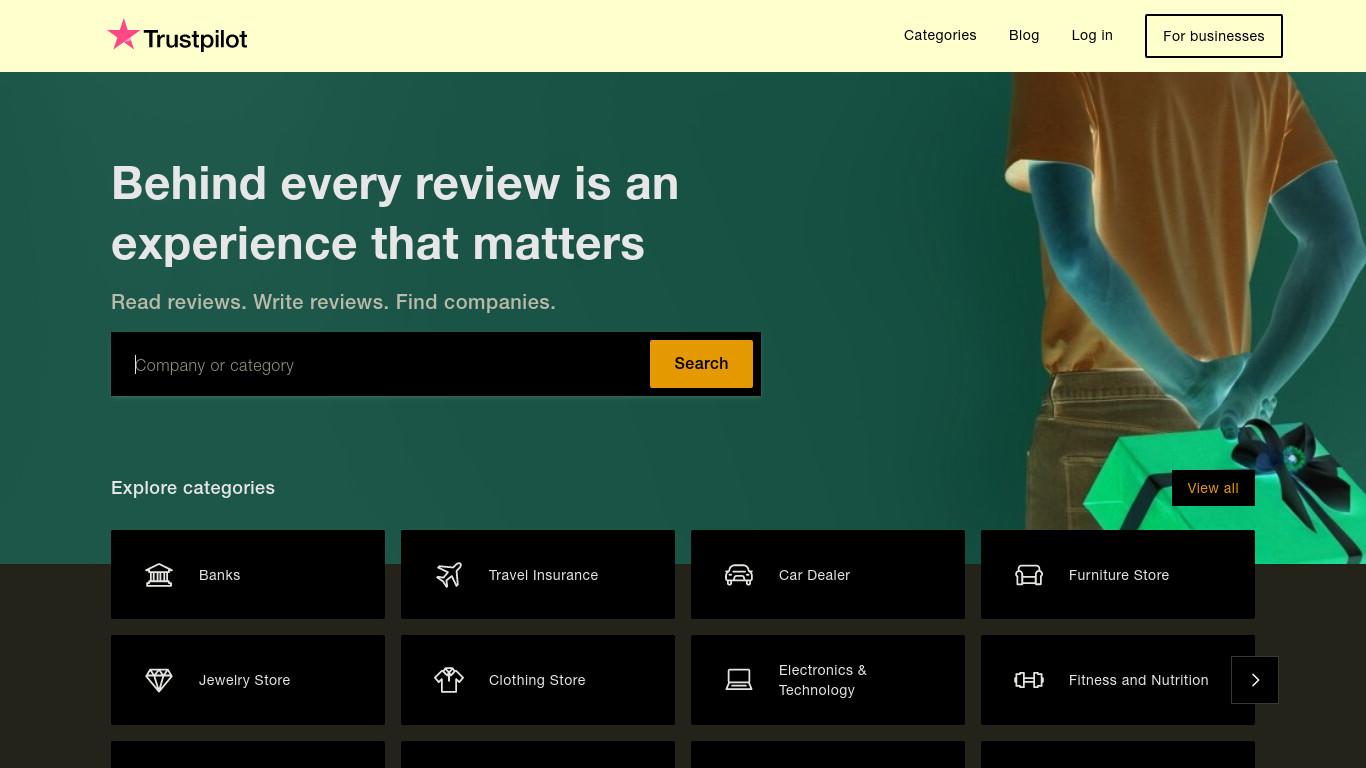This screenshot has height=768, width=1366.
Task: Select the Furniture Store category
Action: [x=1118, y=575]
